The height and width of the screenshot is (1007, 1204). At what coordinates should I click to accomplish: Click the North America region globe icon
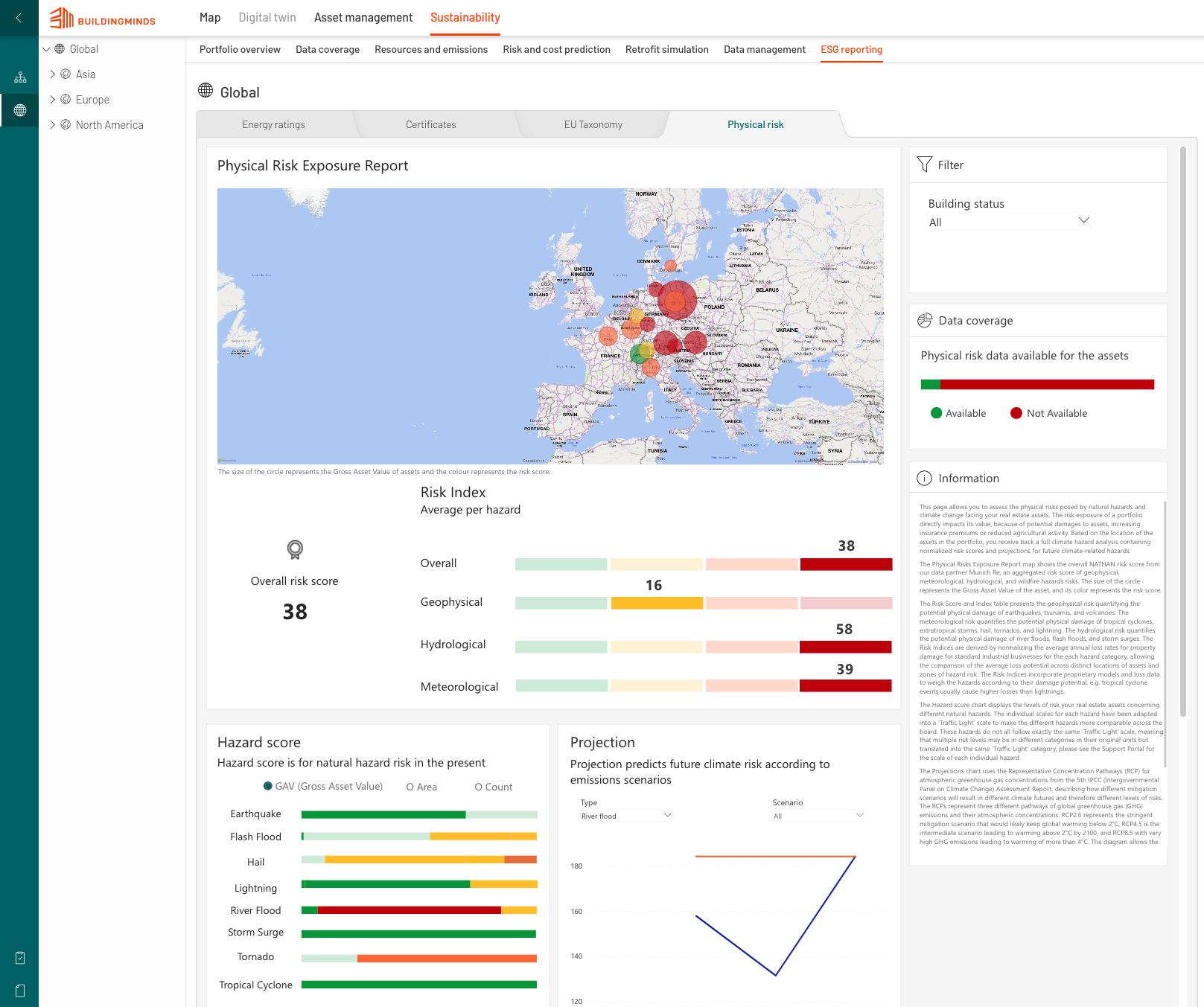(x=66, y=125)
